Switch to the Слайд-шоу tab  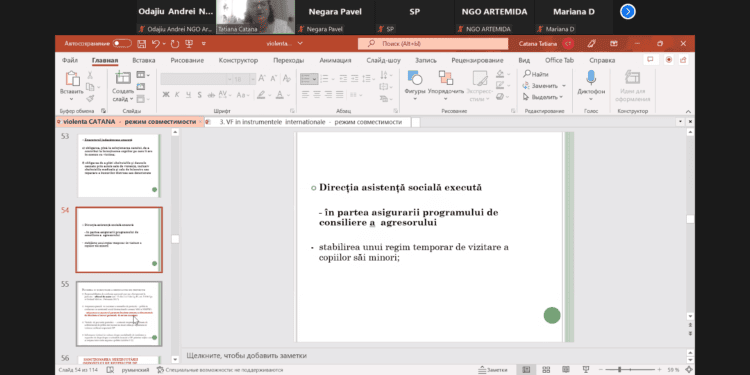383,60
